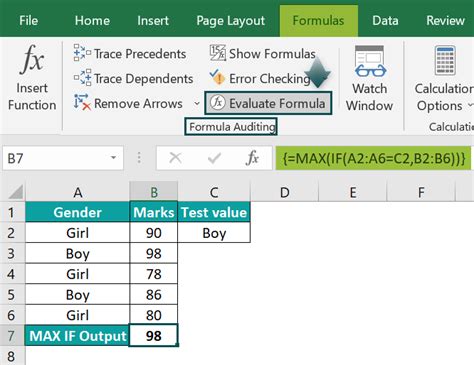
Task: Click the MAX IF Output label cell
Action: tap(78, 336)
